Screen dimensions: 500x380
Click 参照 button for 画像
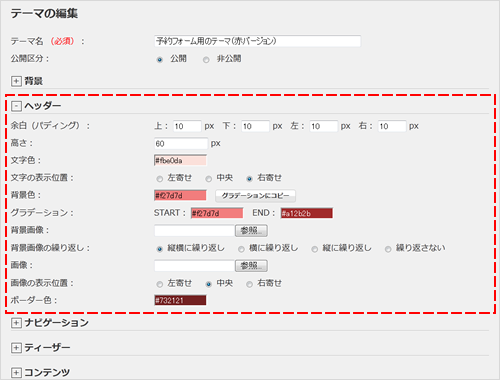[251, 266]
